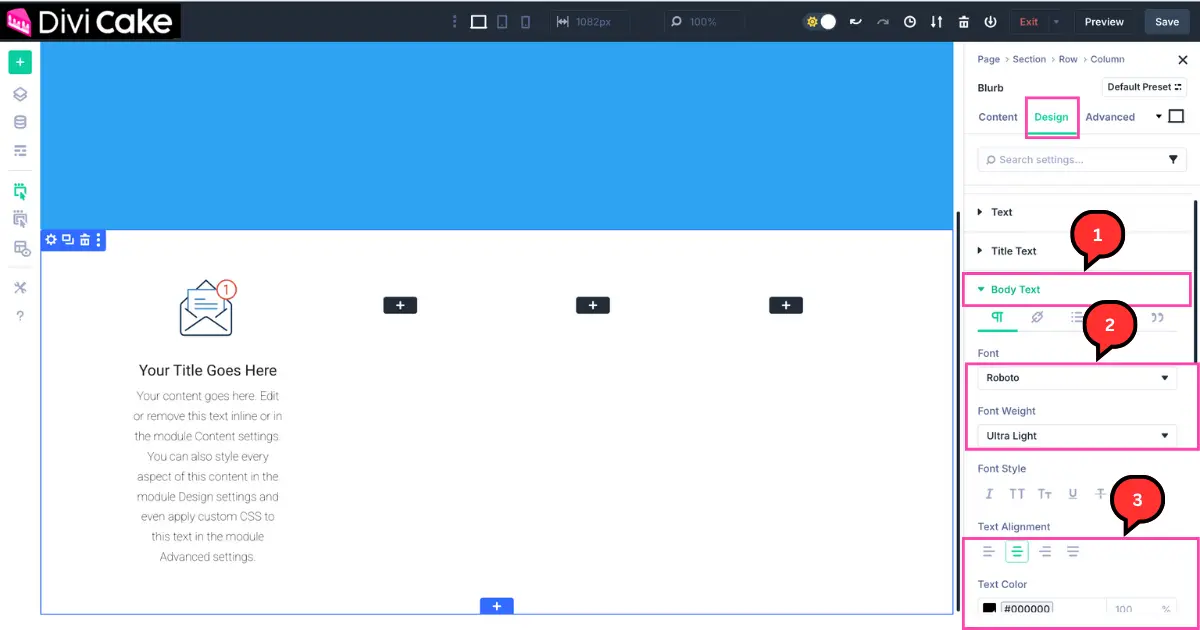Select the quote body text sub-tab
Screen dimensions: 1200x630
pos(1157,318)
